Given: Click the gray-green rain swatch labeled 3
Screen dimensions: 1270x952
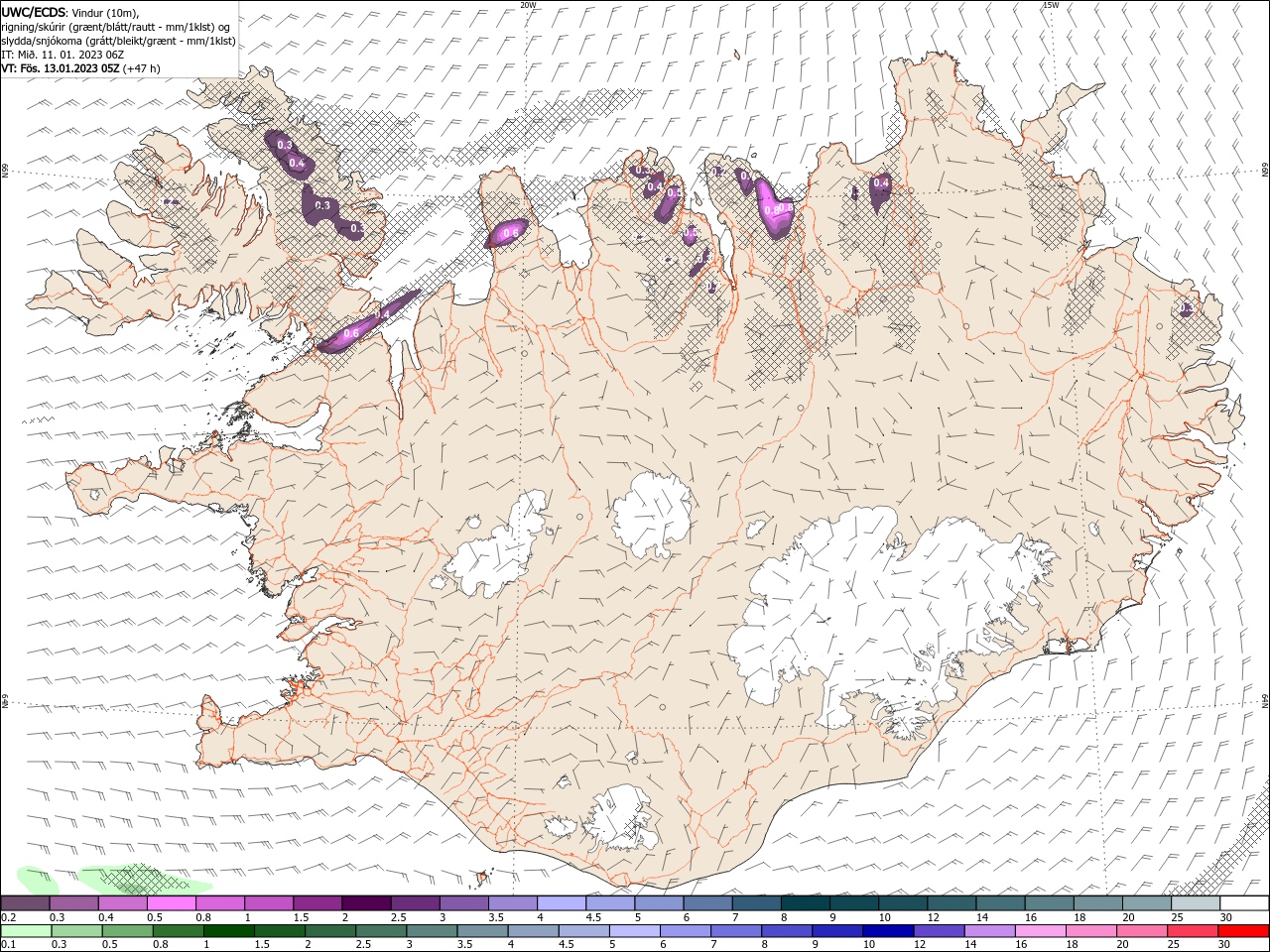Looking at the screenshot, I should 432,931.
